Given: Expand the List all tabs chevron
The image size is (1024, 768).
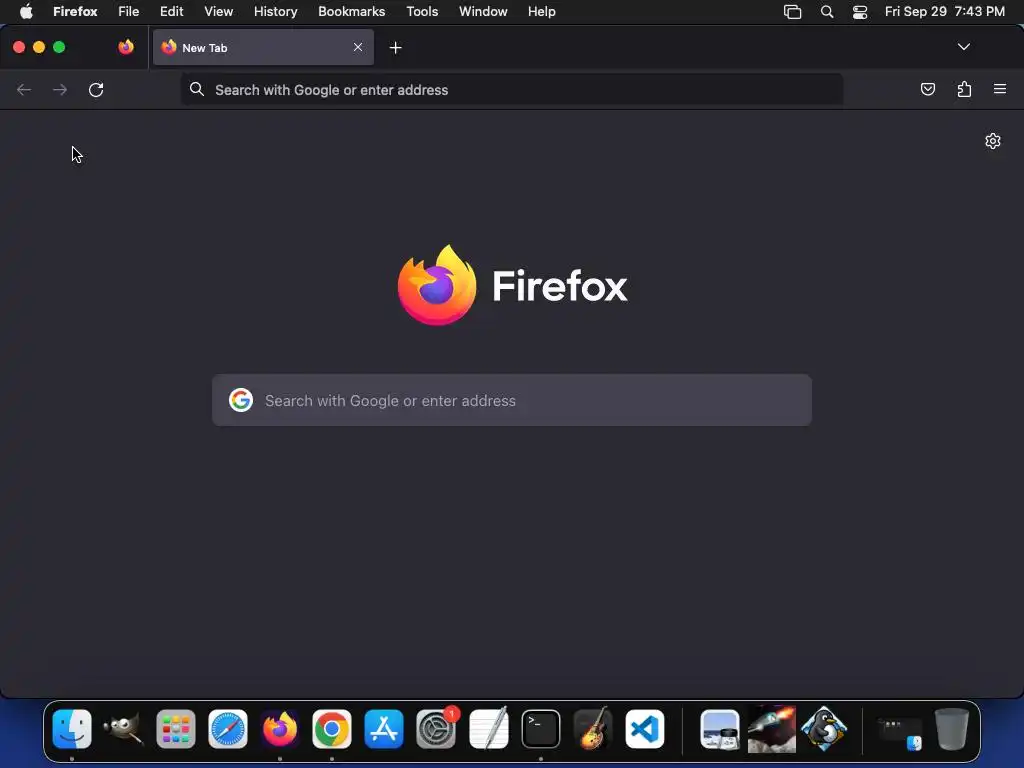Looking at the screenshot, I should tap(963, 47).
